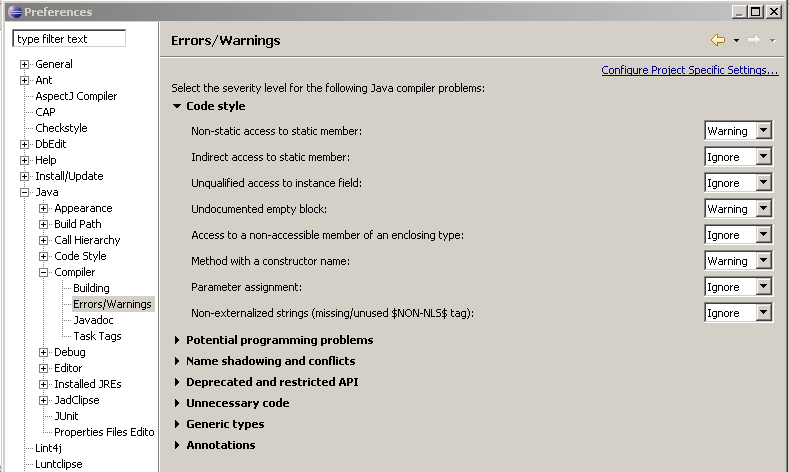
Task: Open the back history dropdown arrow
Action: point(736,41)
